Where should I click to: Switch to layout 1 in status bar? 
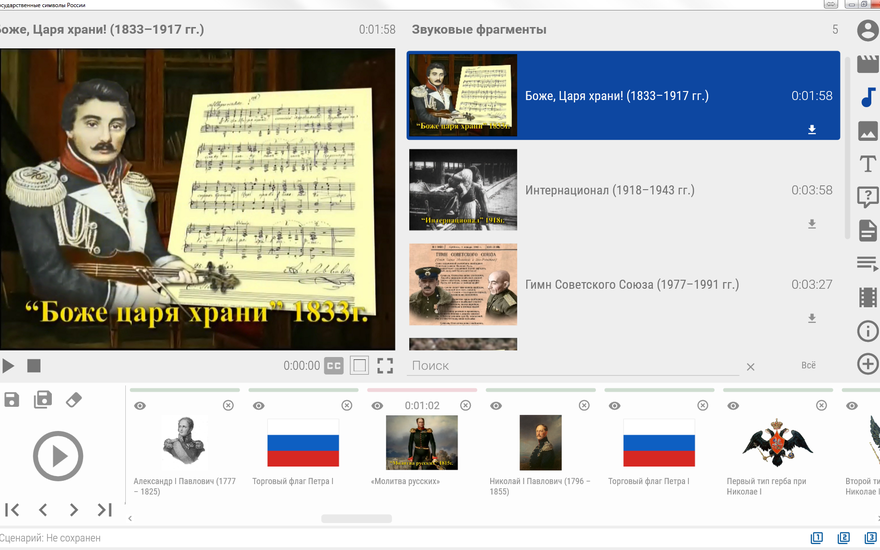pyautogui.click(x=817, y=538)
